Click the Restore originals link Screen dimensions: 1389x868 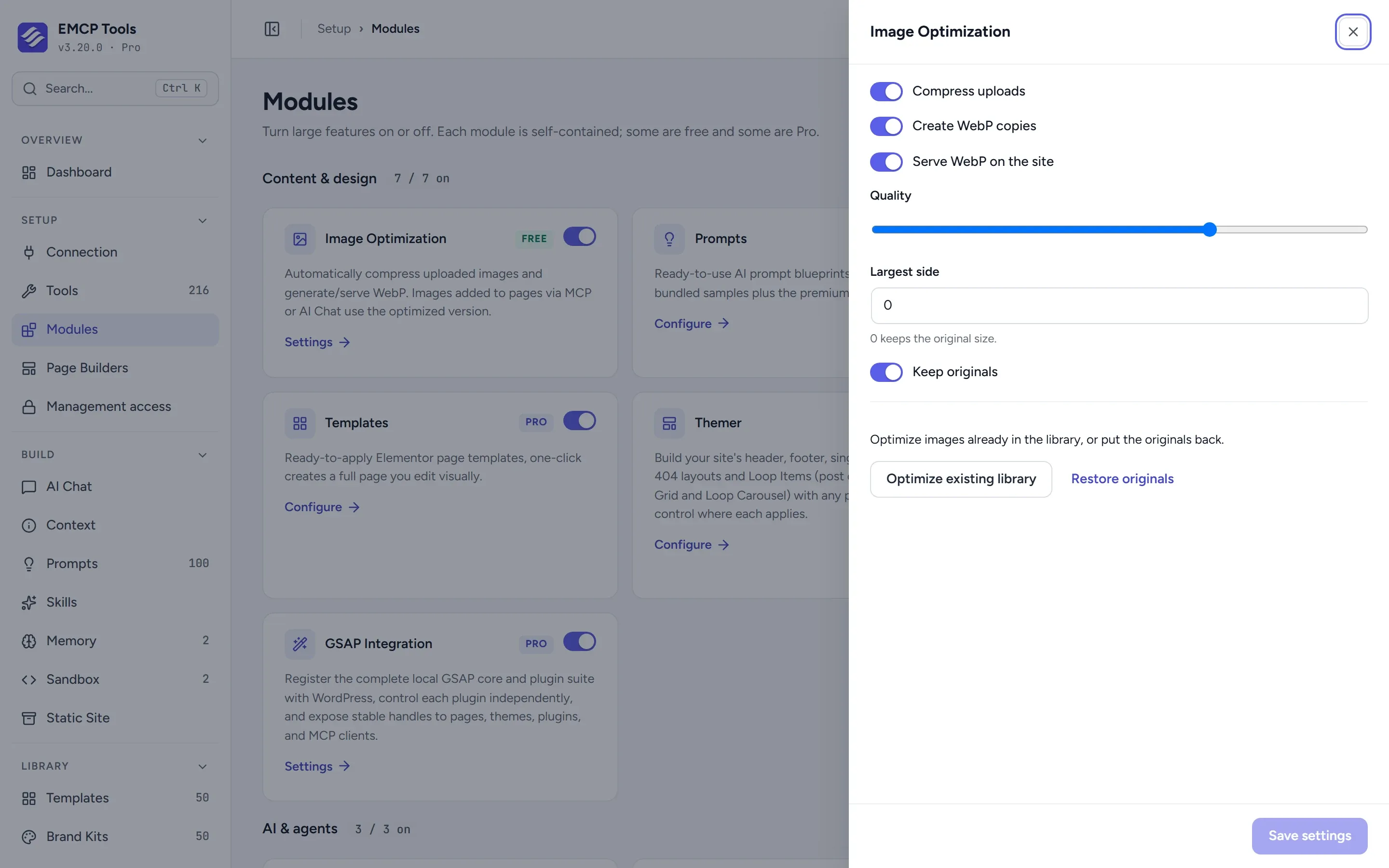tap(1122, 479)
